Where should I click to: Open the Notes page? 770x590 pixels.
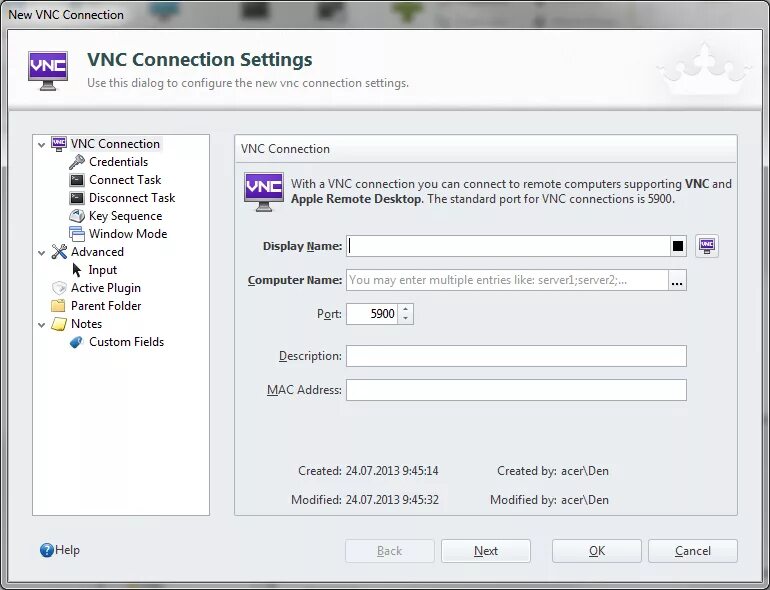click(x=86, y=324)
